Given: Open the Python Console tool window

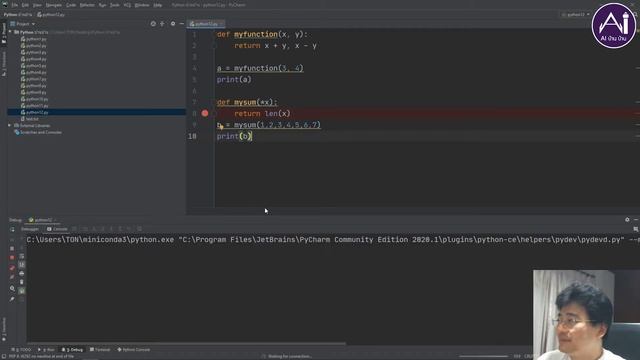Looking at the screenshot, I should click(133, 350).
